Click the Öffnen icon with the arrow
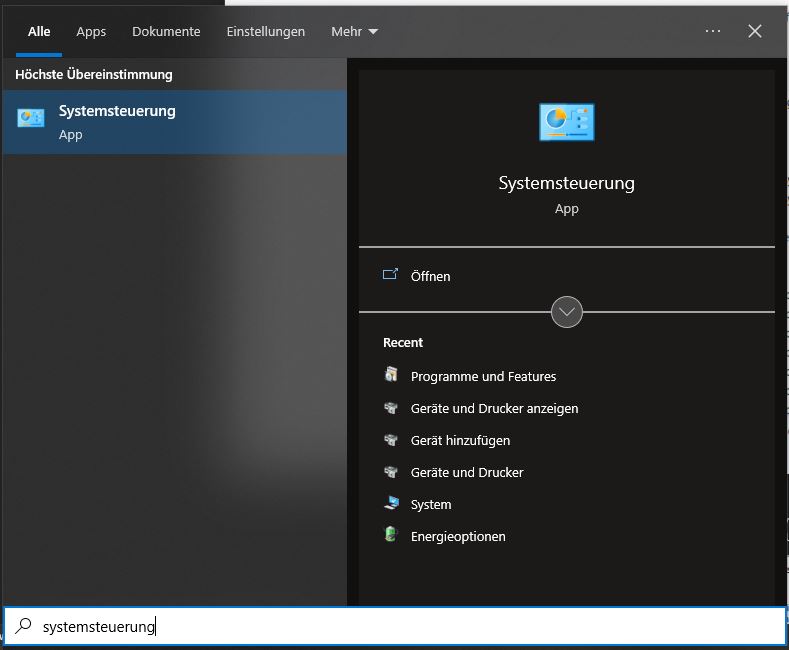 [x=391, y=275]
